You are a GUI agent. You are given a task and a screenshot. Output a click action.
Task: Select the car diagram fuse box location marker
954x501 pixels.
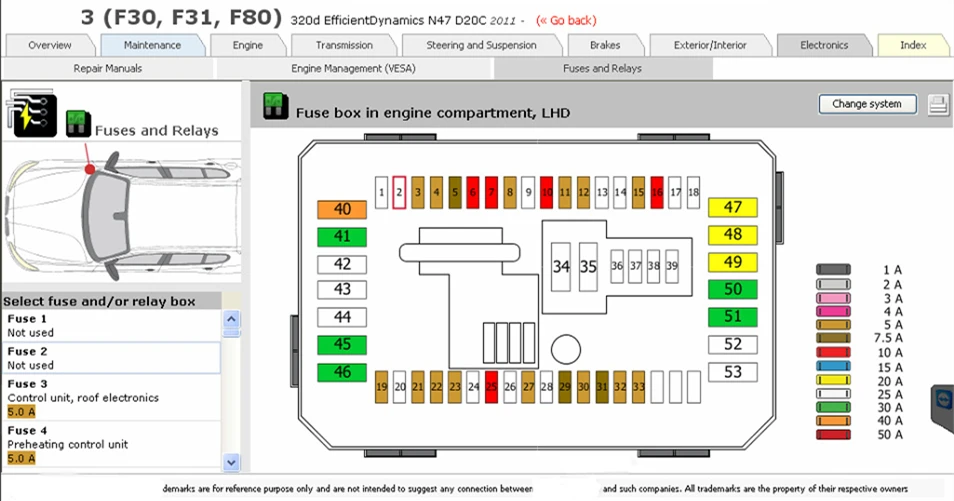click(89, 169)
